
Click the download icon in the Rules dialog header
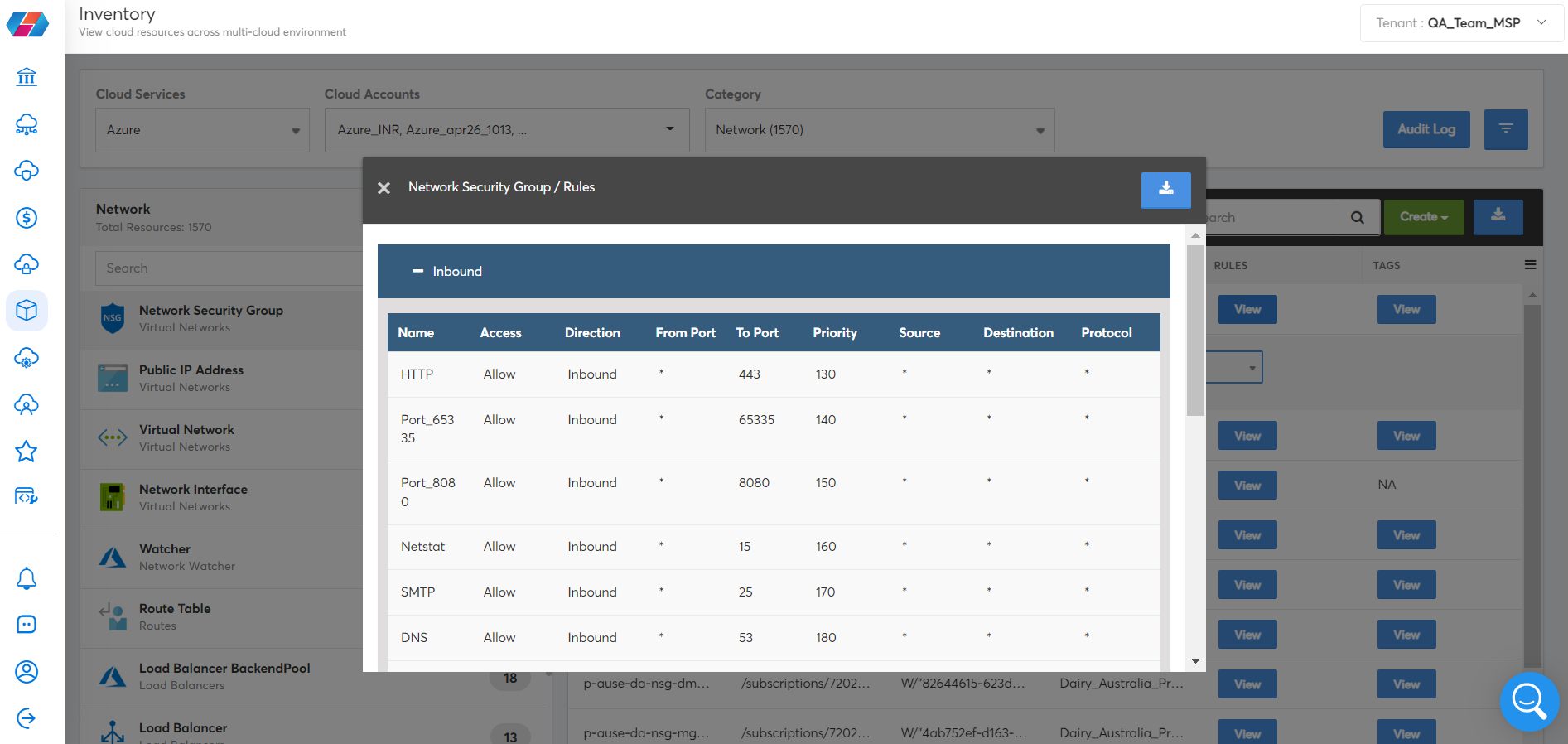click(1165, 190)
